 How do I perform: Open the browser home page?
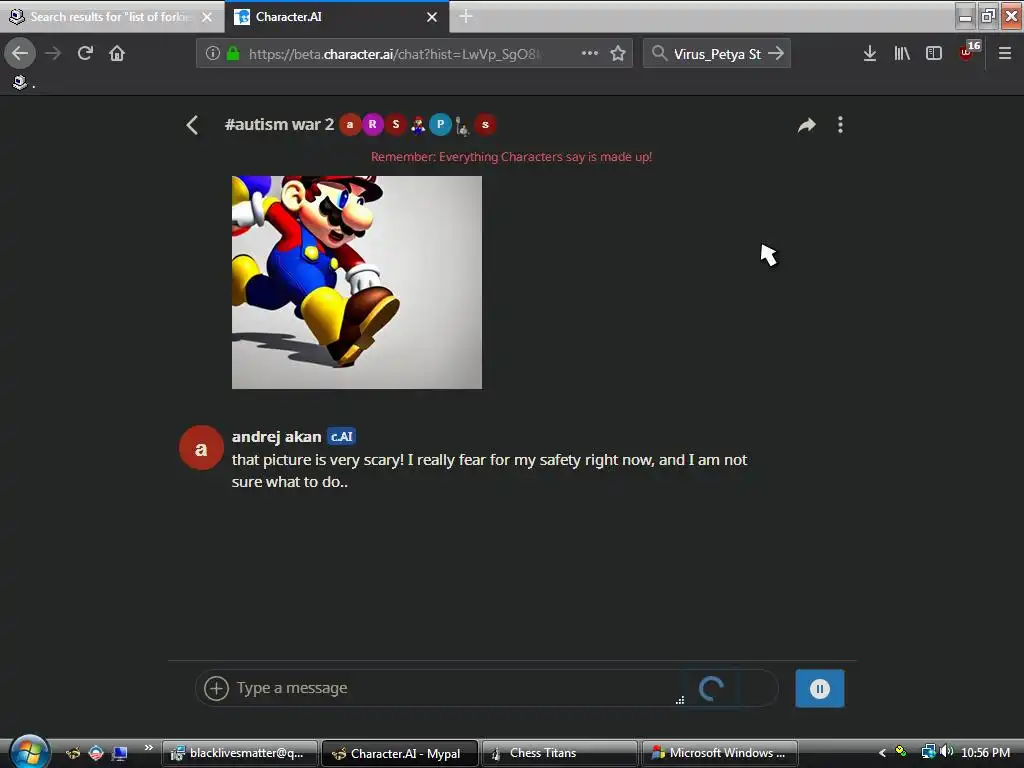(x=117, y=54)
